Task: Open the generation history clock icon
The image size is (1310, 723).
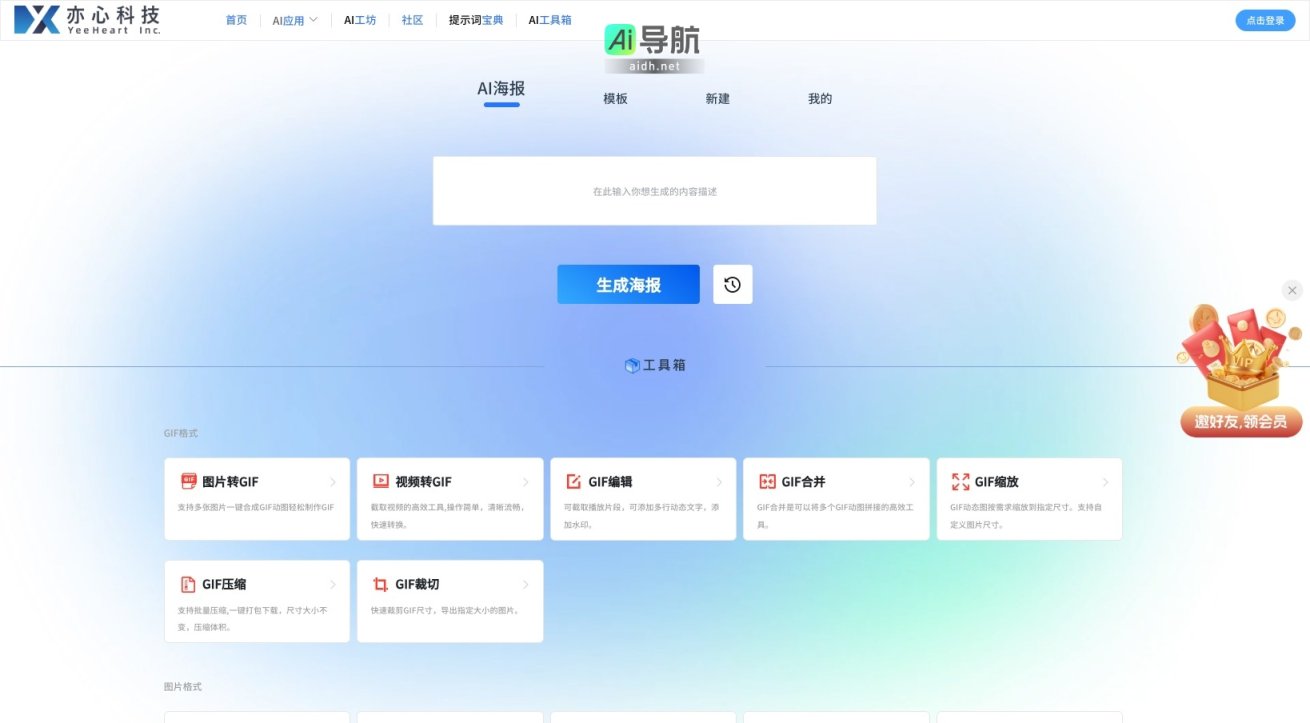Action: (x=732, y=283)
